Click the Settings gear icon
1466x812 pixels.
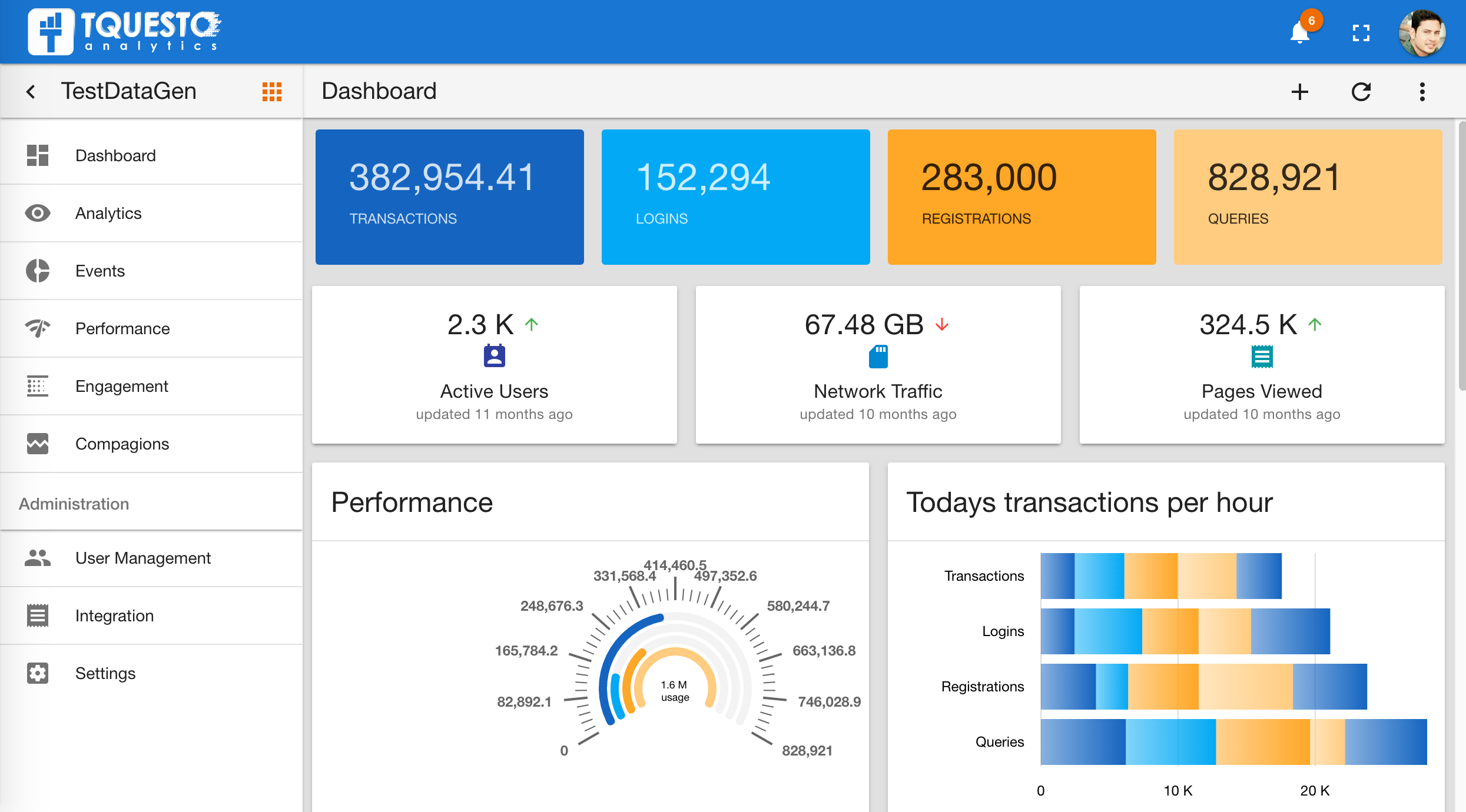click(38, 673)
